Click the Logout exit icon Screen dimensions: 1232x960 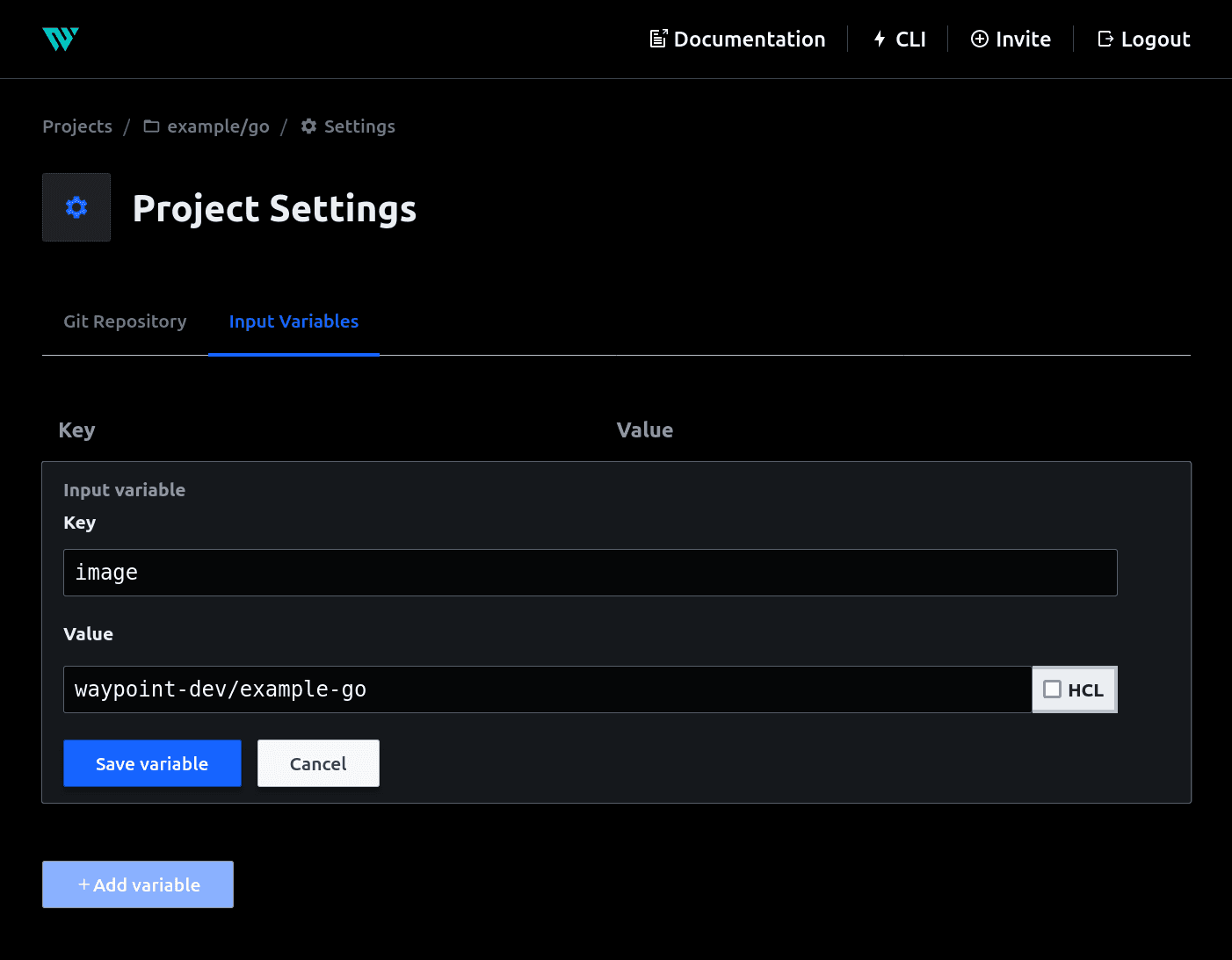[1105, 39]
